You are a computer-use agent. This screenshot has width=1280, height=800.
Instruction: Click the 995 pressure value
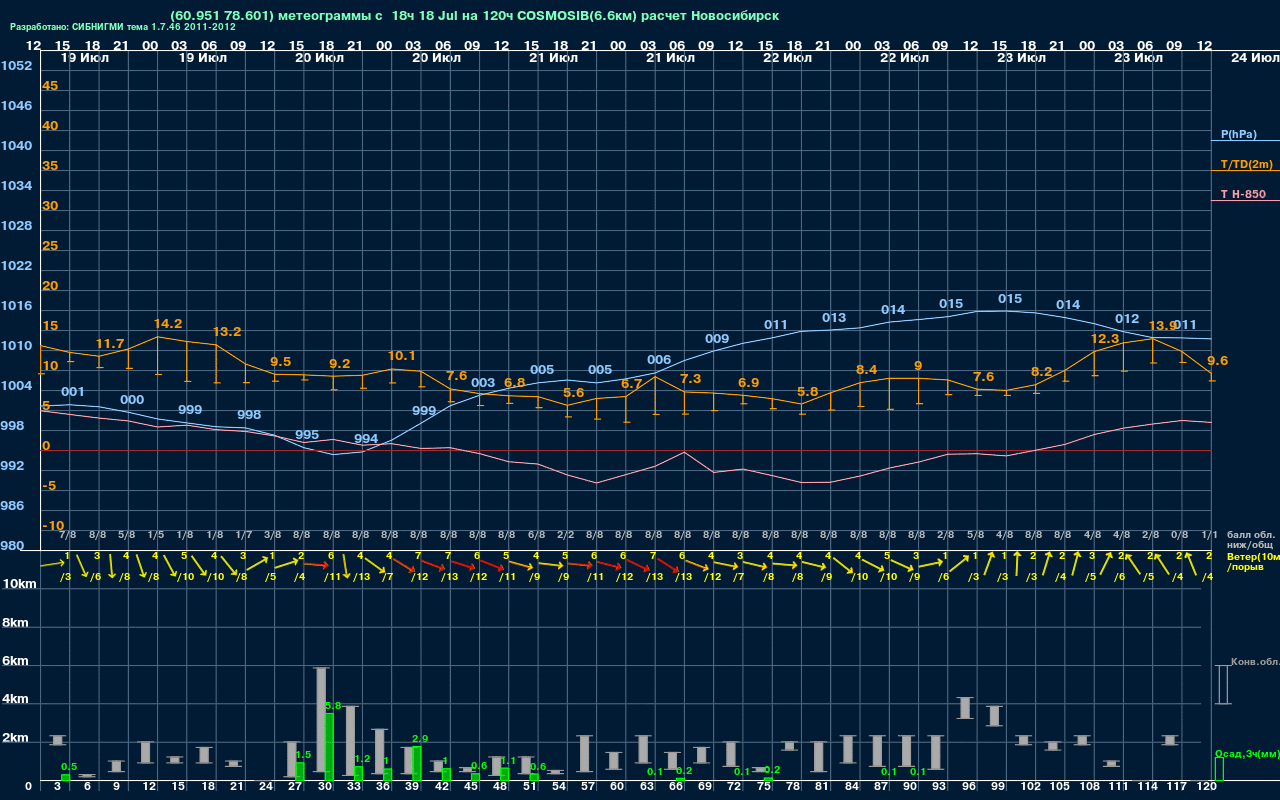coord(307,435)
